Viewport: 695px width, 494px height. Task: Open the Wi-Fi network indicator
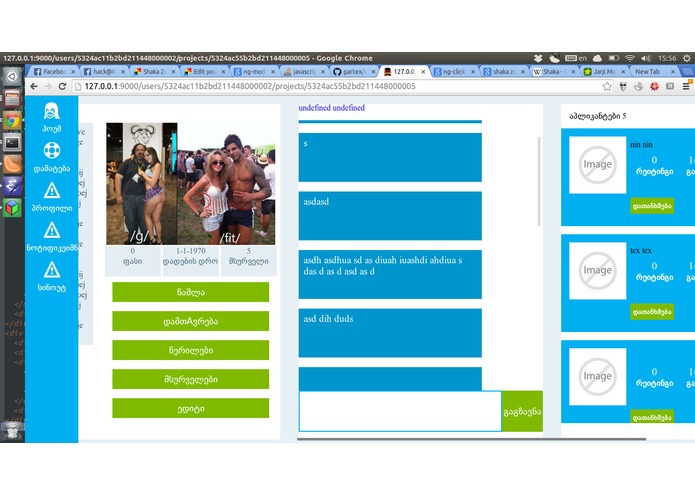630,58
